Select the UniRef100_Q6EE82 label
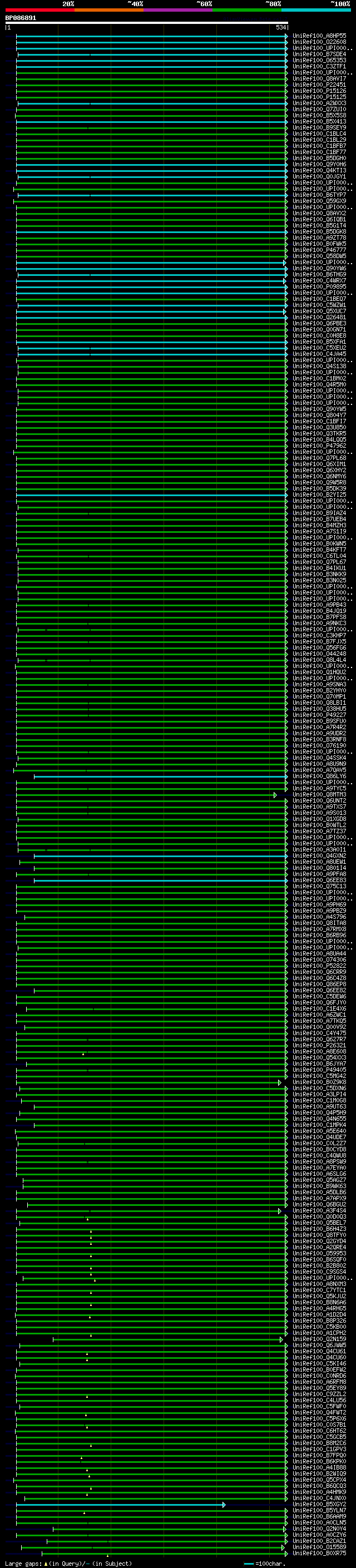356x1568 pixels. coord(319,990)
